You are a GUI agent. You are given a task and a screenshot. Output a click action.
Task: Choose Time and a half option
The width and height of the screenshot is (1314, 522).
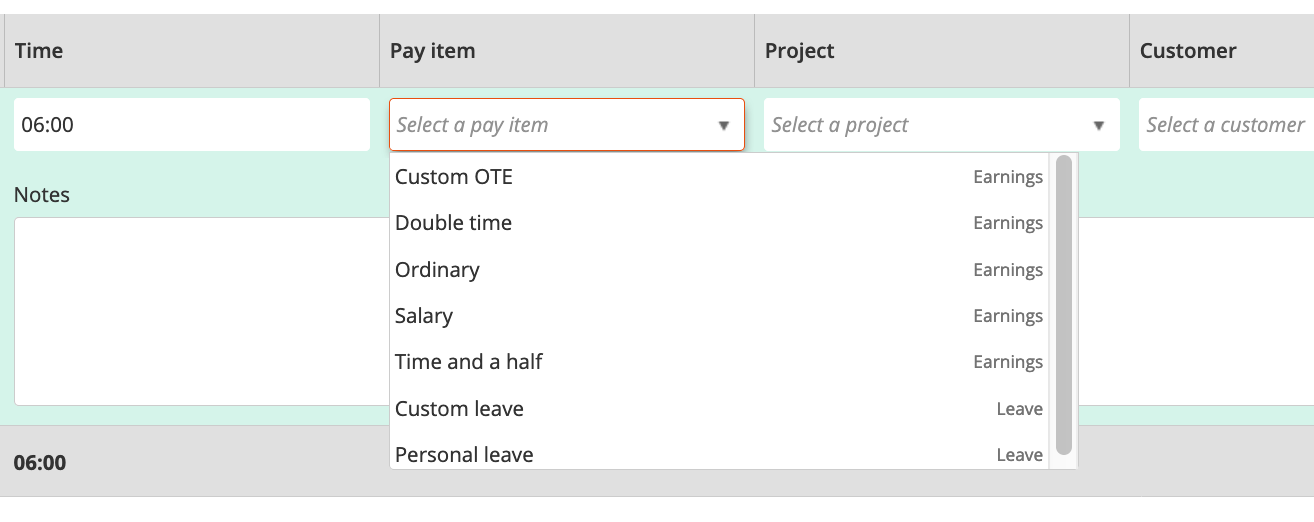click(x=719, y=362)
